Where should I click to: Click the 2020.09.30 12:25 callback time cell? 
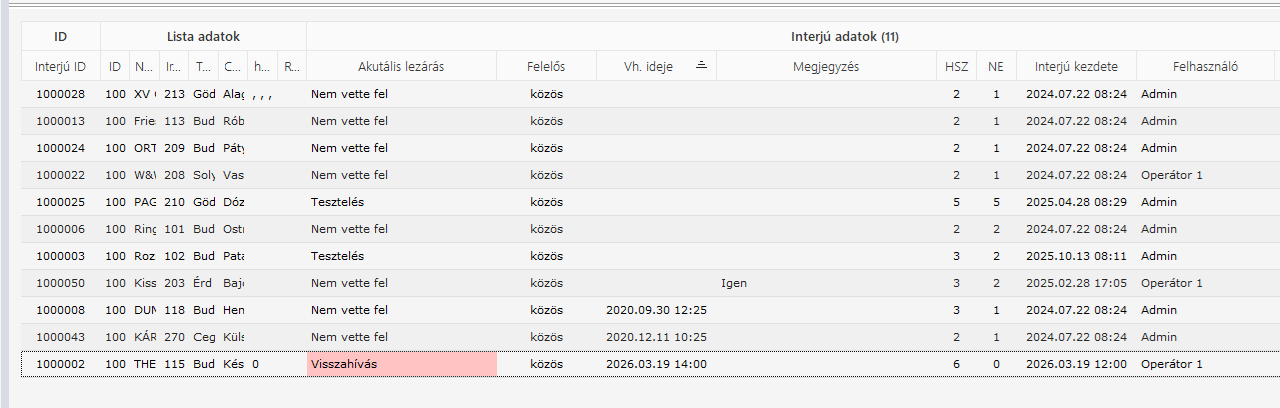coord(656,310)
